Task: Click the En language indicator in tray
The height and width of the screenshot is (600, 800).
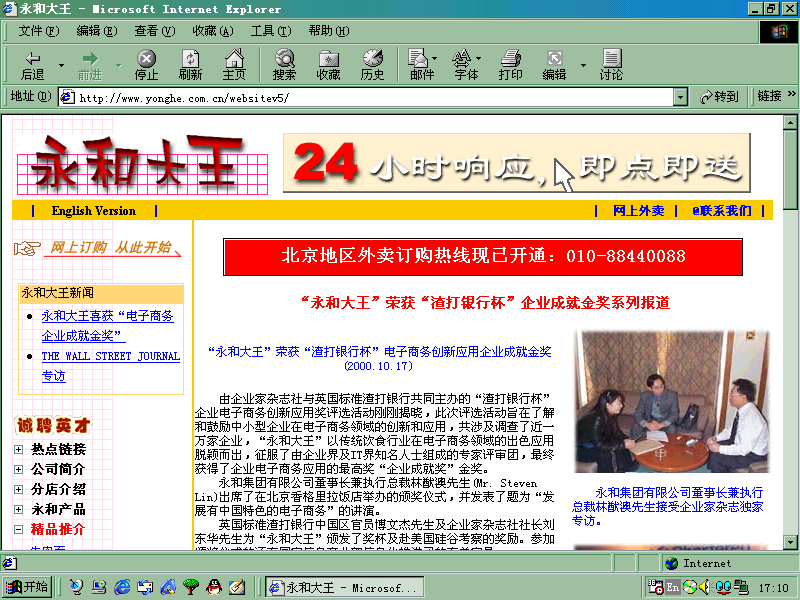Action: (673, 587)
